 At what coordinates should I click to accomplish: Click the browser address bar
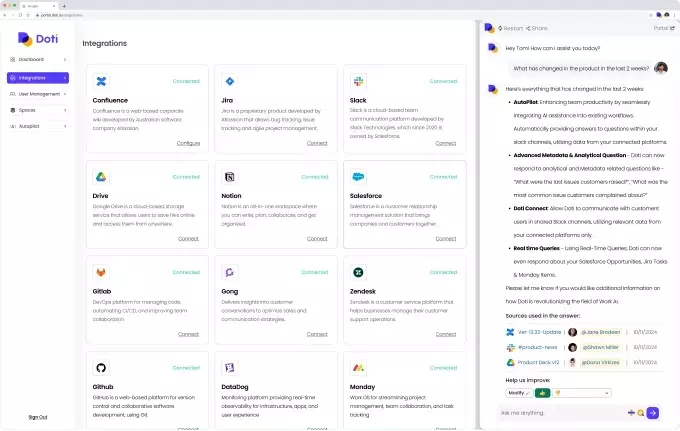point(338,15)
